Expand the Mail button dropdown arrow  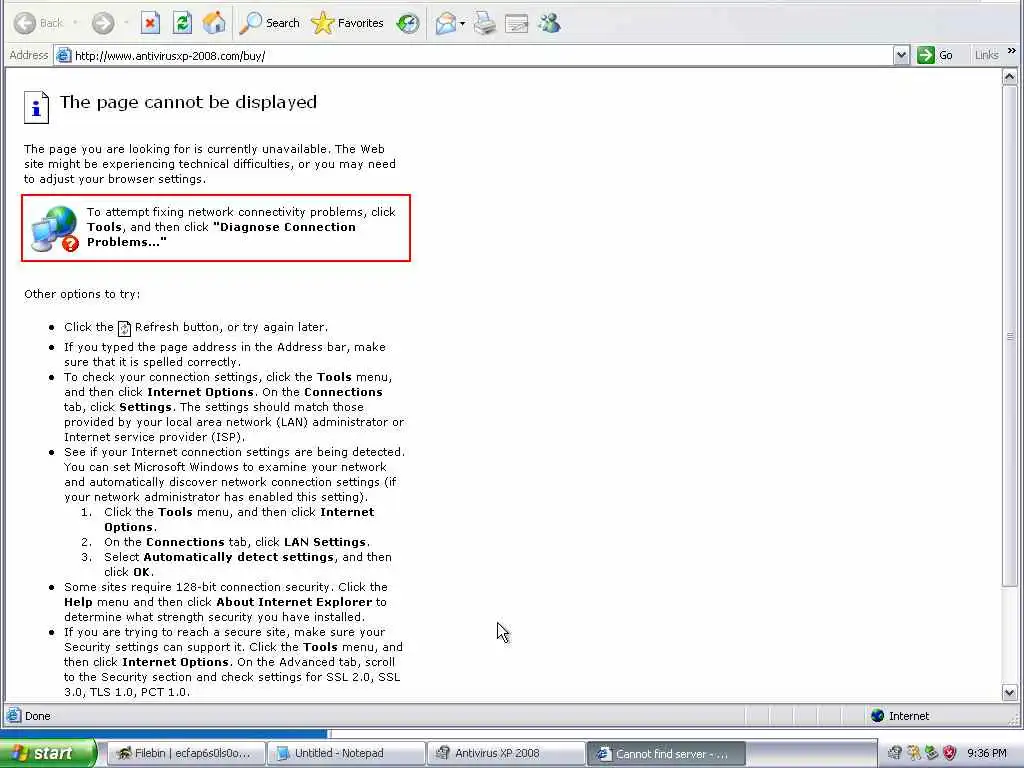point(462,24)
